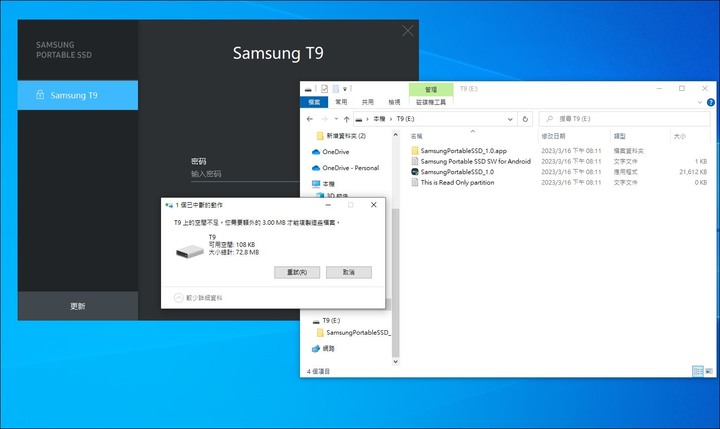Expand the ribbon with the chevron
720x429 pixels.
[x=700, y=102]
